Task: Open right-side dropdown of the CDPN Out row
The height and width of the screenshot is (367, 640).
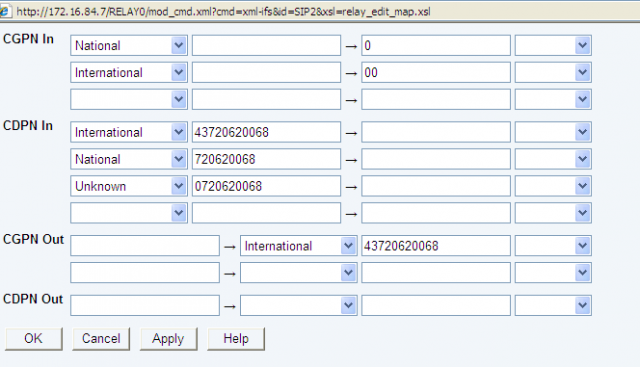Action: (553, 305)
